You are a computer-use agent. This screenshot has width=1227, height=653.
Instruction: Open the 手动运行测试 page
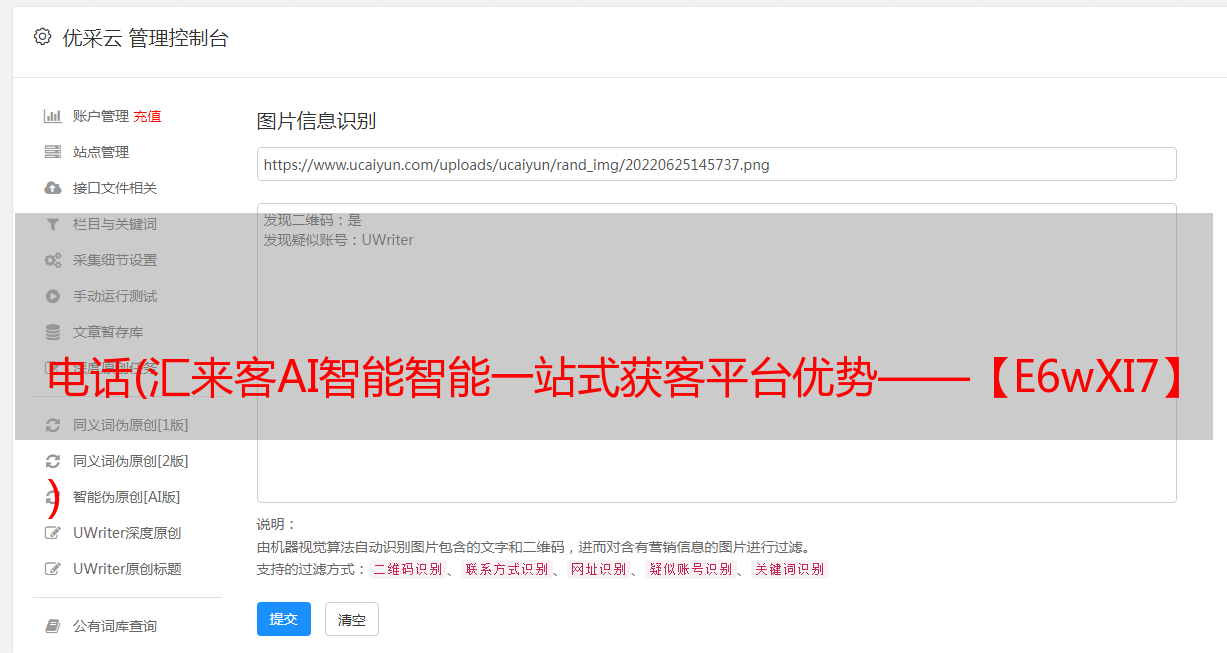[x=115, y=296]
